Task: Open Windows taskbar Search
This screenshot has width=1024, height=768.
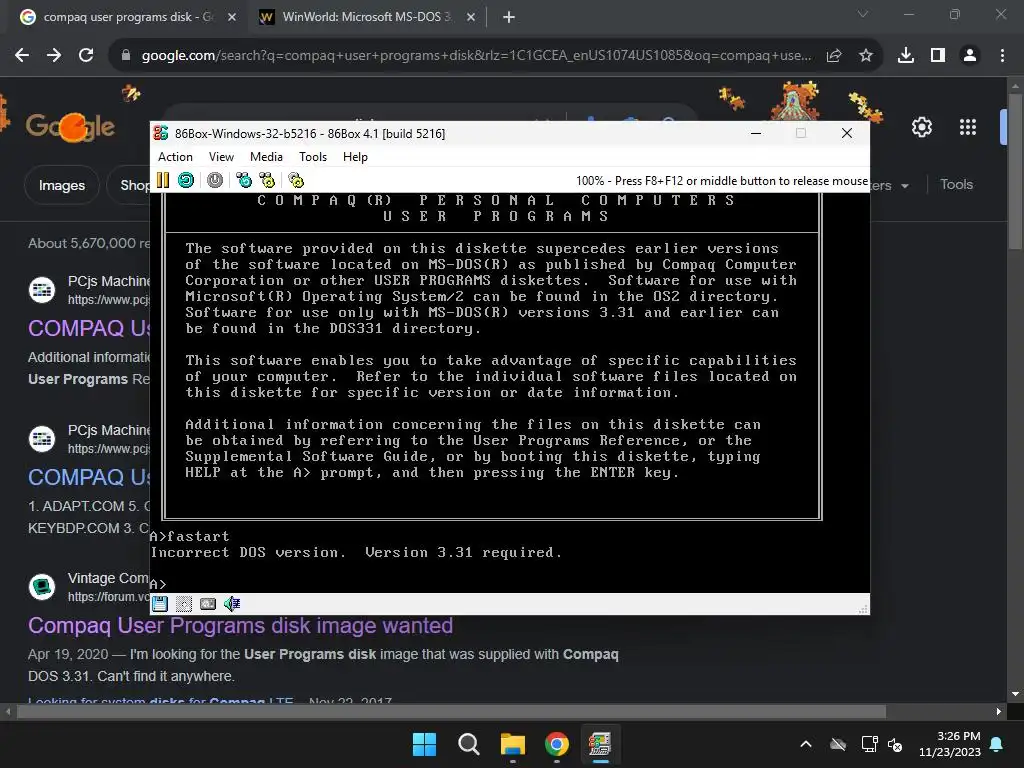Action: (x=469, y=744)
